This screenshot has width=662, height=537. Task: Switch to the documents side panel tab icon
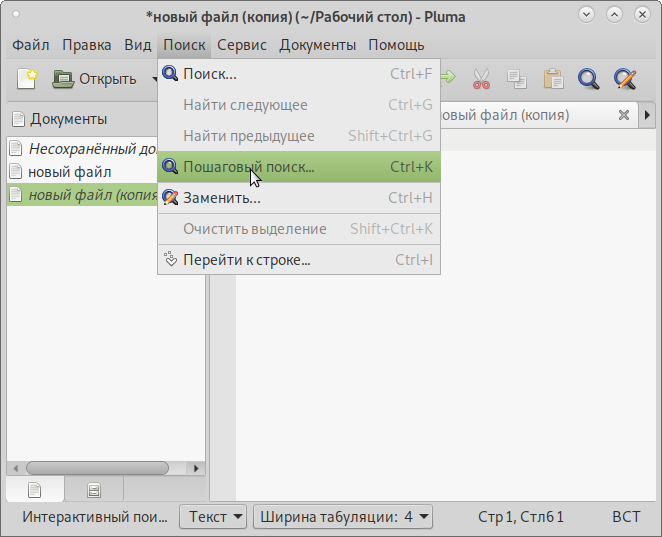pyautogui.click(x=35, y=490)
